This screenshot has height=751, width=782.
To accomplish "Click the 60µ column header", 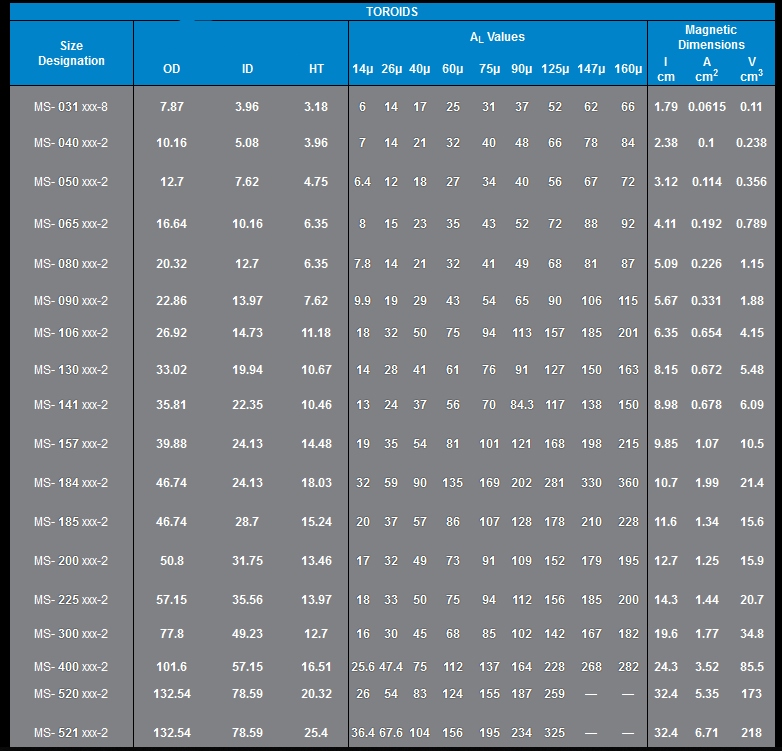I will tap(453, 69).
